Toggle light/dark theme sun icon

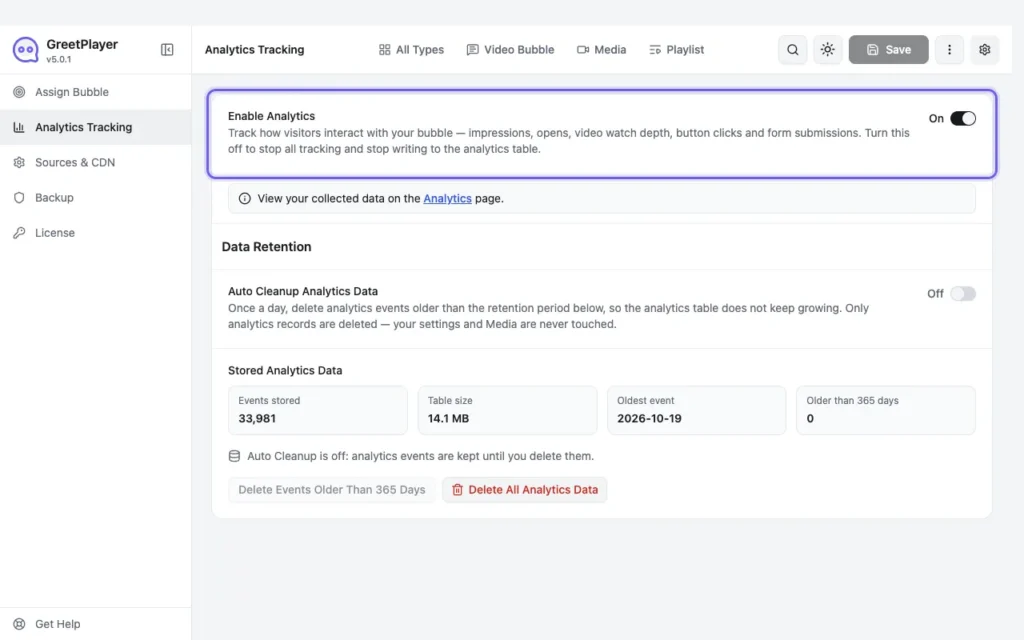(x=827, y=50)
